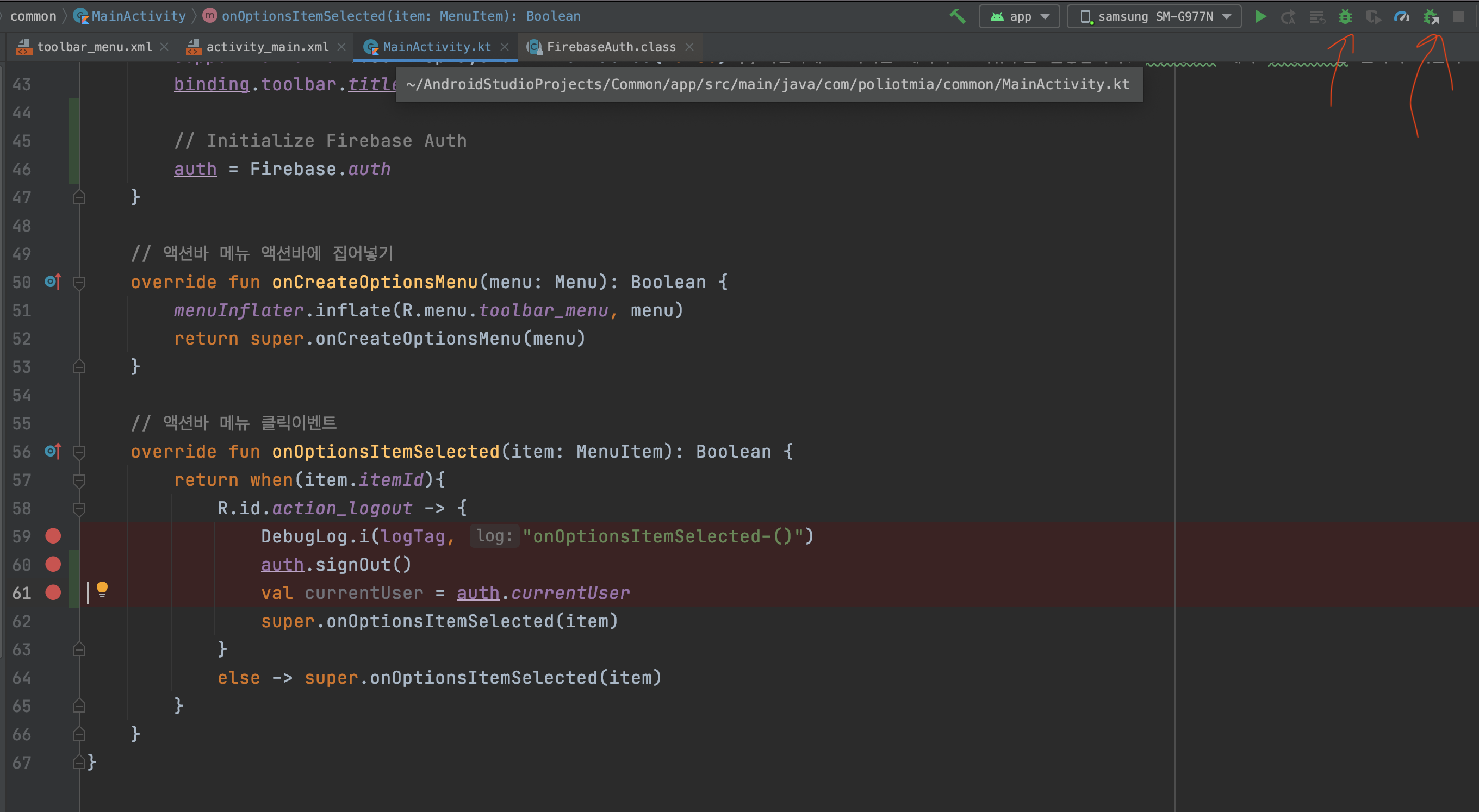The image size is (1479, 812).
Task: Open the samsung SM-G977N device dropdown
Action: pos(1154,16)
